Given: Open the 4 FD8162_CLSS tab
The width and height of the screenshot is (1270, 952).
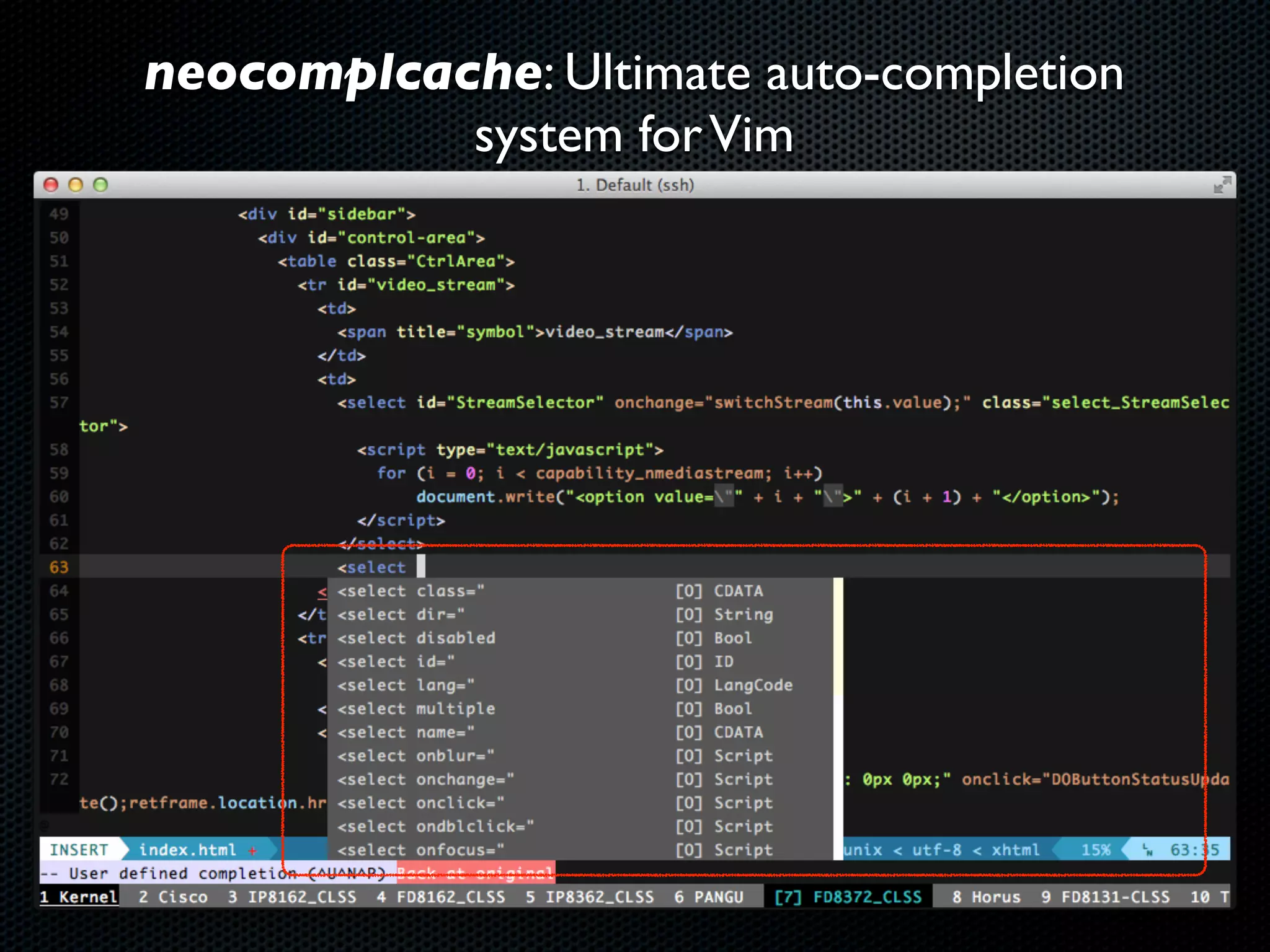Looking at the screenshot, I should click(441, 897).
